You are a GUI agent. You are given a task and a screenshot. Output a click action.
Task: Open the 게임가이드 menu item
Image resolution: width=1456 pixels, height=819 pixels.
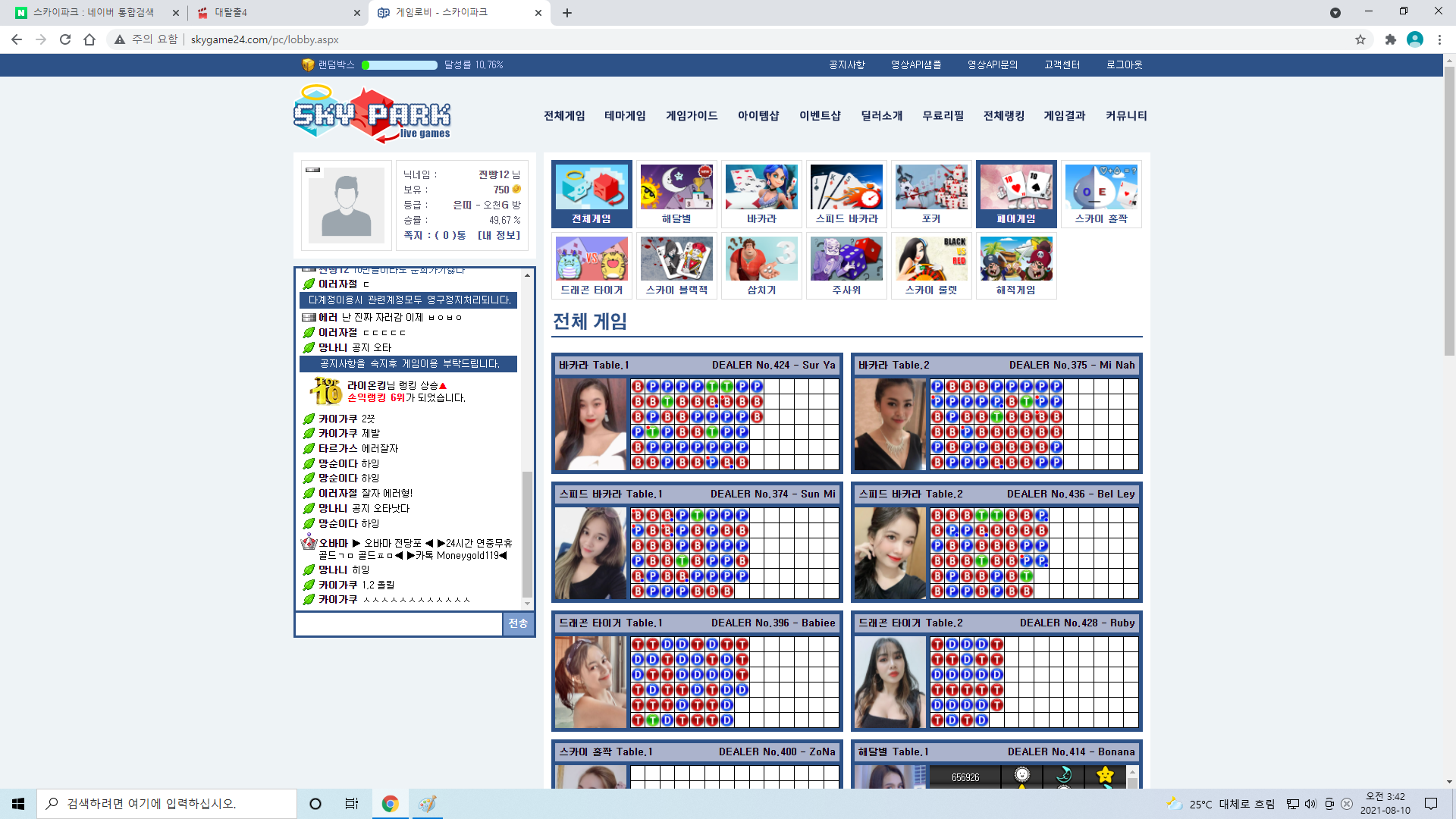(x=692, y=116)
